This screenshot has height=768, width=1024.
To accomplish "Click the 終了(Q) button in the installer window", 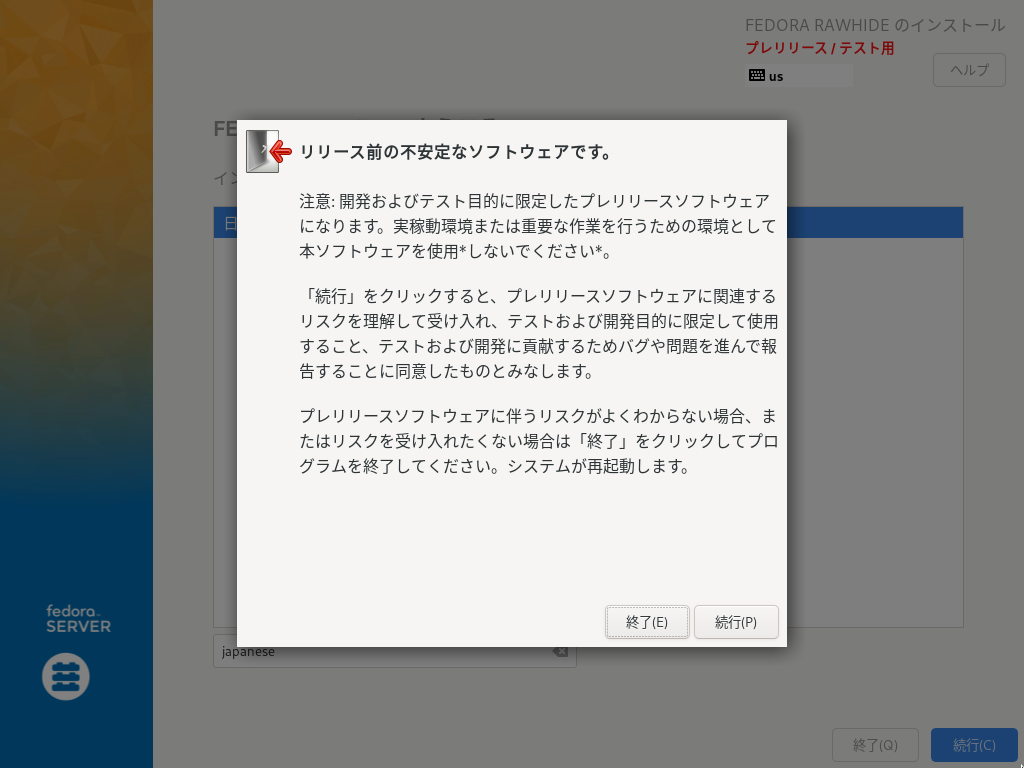I will coord(875,745).
